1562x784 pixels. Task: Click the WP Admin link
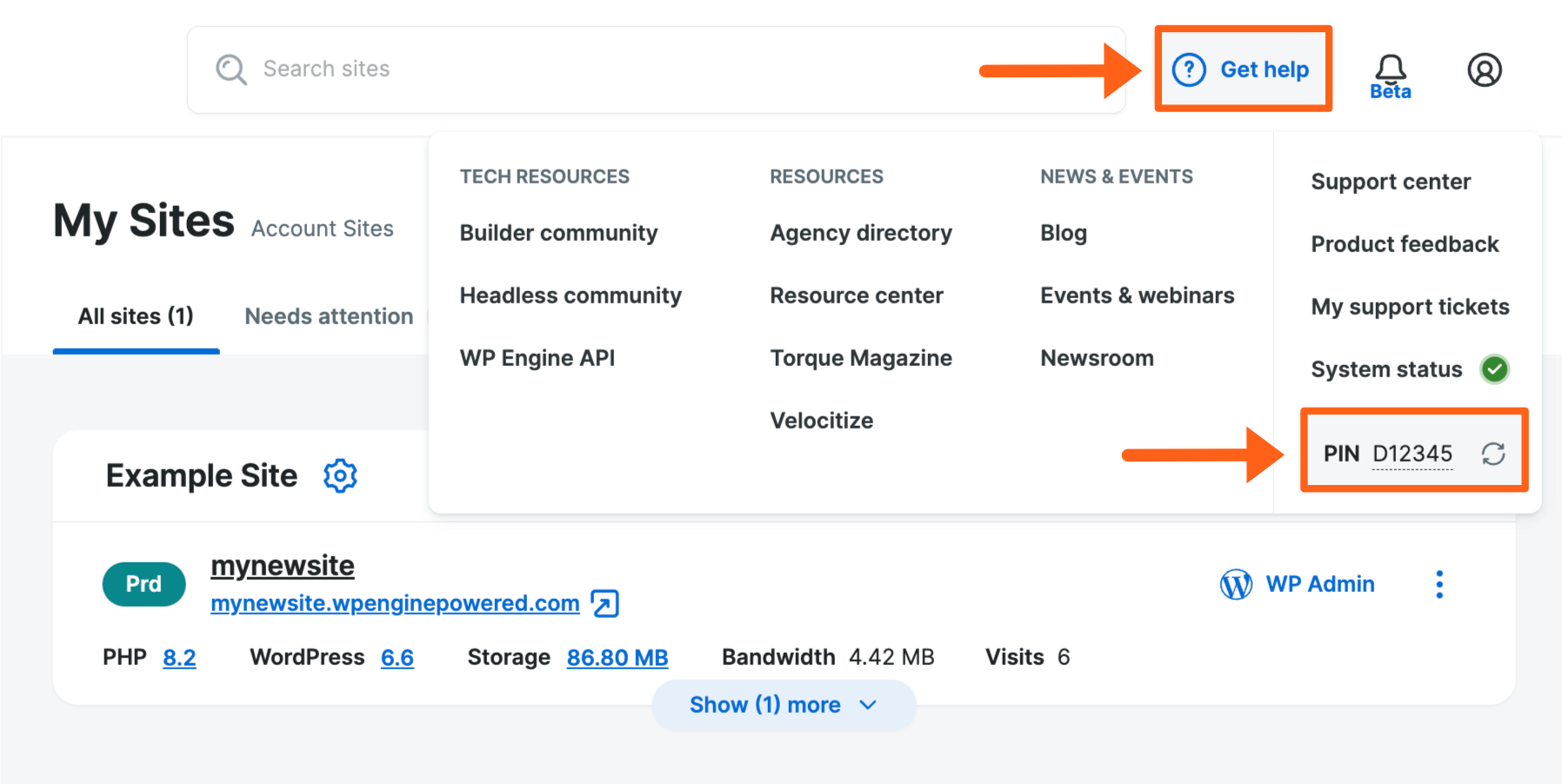[1319, 584]
